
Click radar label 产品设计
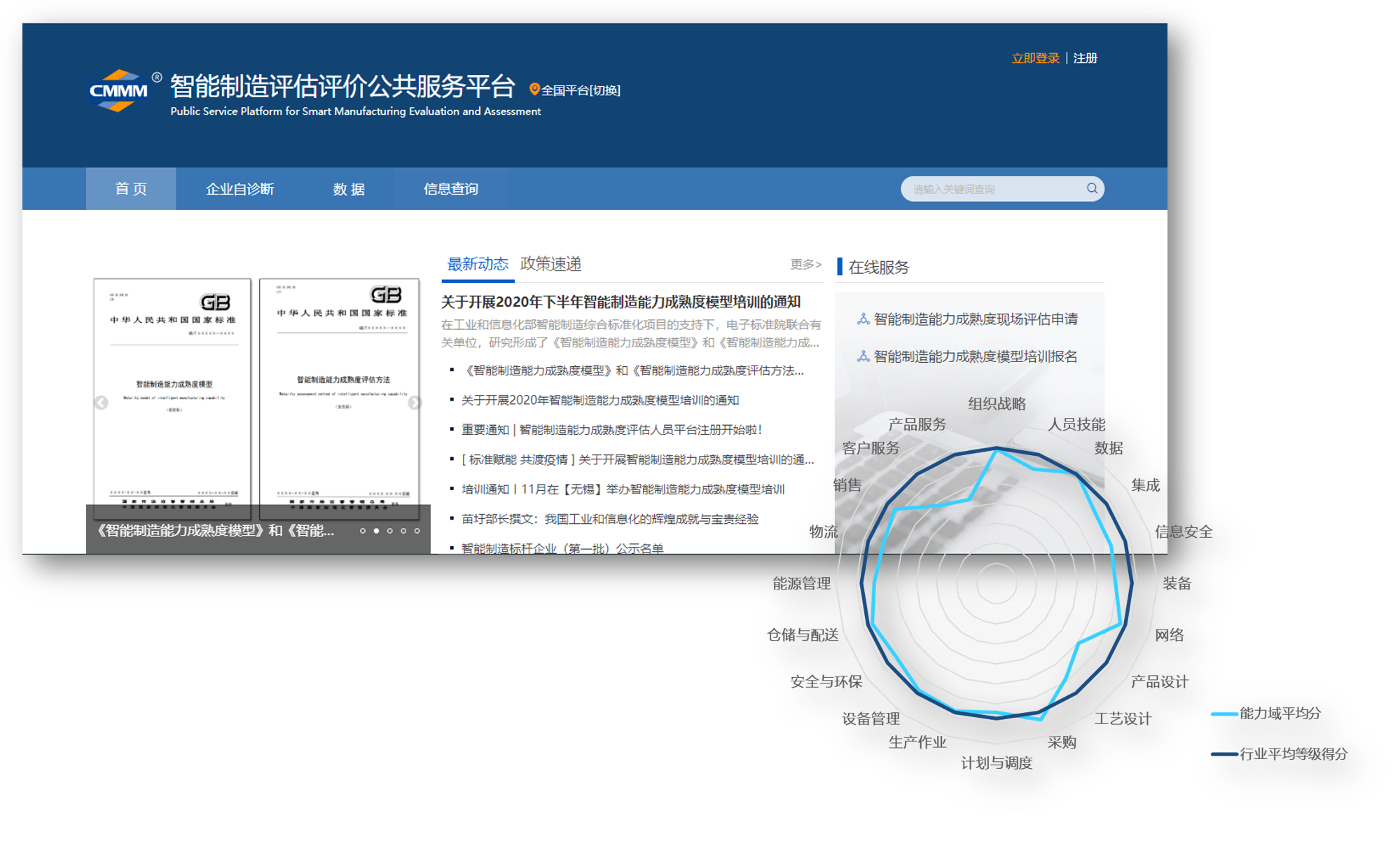(x=1159, y=682)
